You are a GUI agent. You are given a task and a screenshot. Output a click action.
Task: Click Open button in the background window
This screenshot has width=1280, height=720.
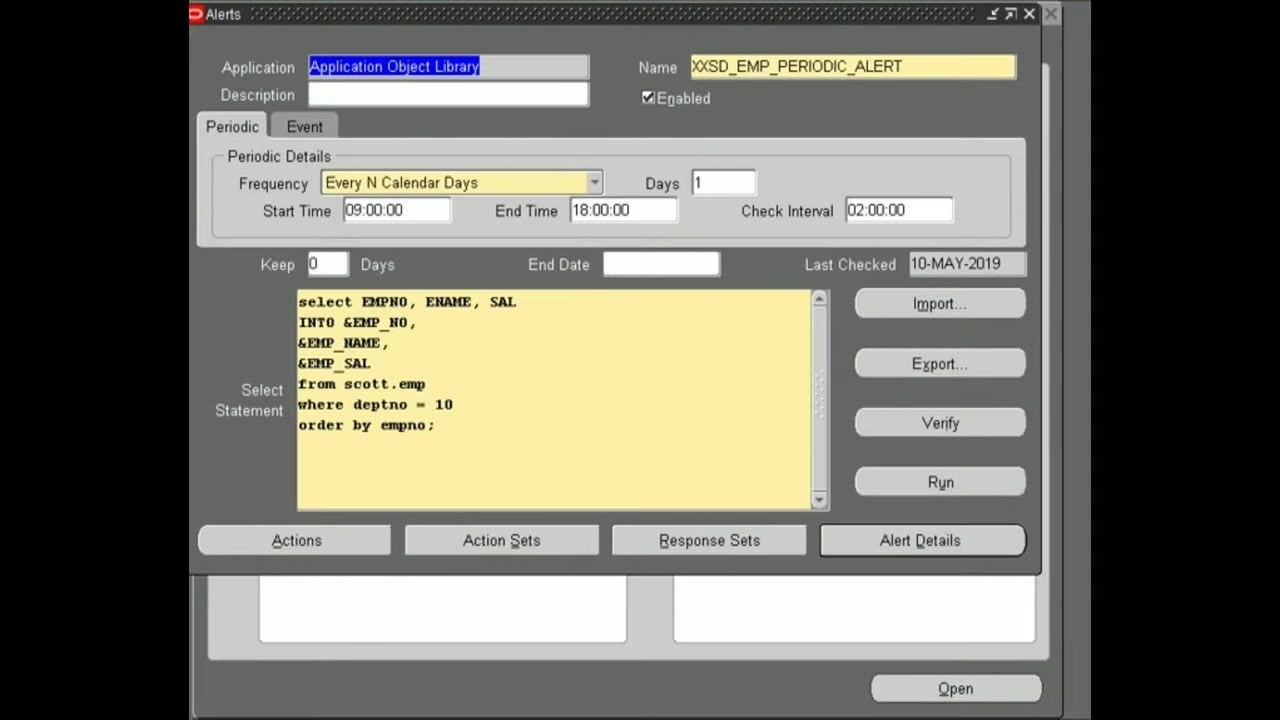pyautogui.click(x=956, y=689)
